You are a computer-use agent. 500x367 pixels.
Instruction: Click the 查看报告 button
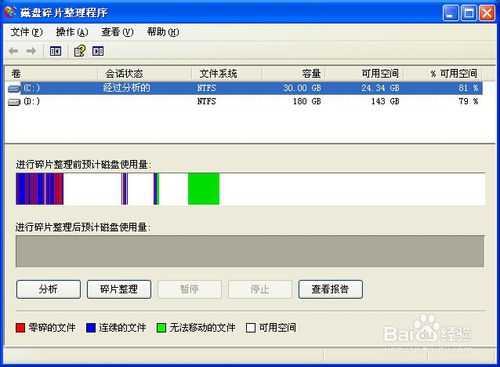[330, 289]
